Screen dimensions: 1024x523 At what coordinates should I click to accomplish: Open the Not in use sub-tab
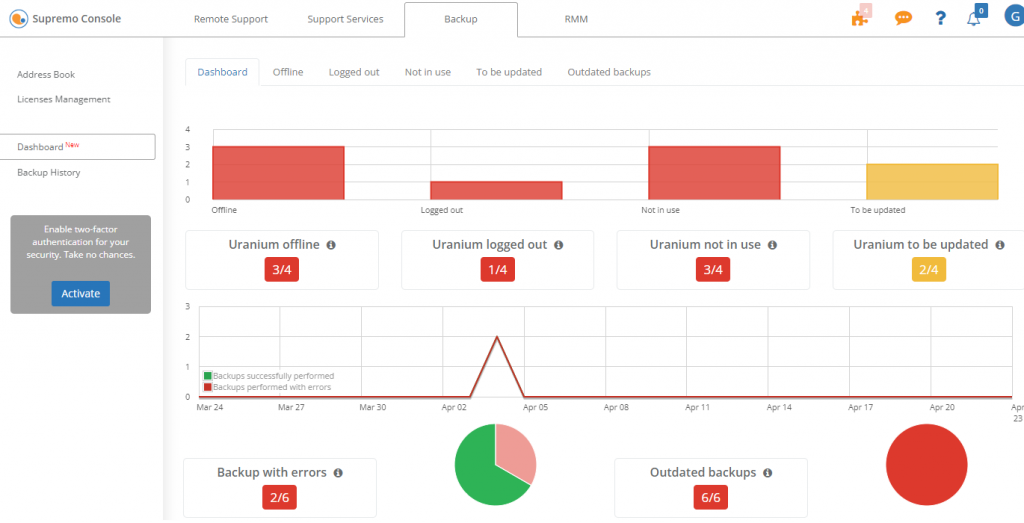tap(428, 72)
